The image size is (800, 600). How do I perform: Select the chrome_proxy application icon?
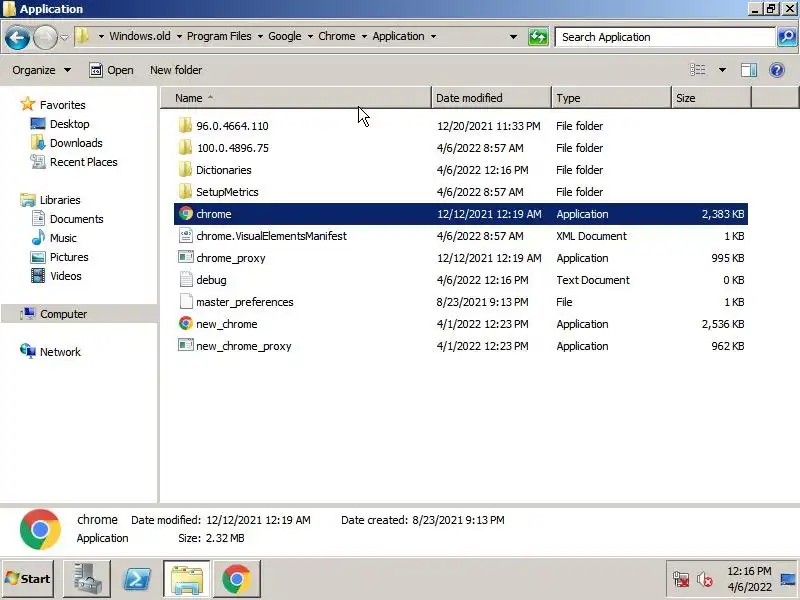tap(186, 257)
